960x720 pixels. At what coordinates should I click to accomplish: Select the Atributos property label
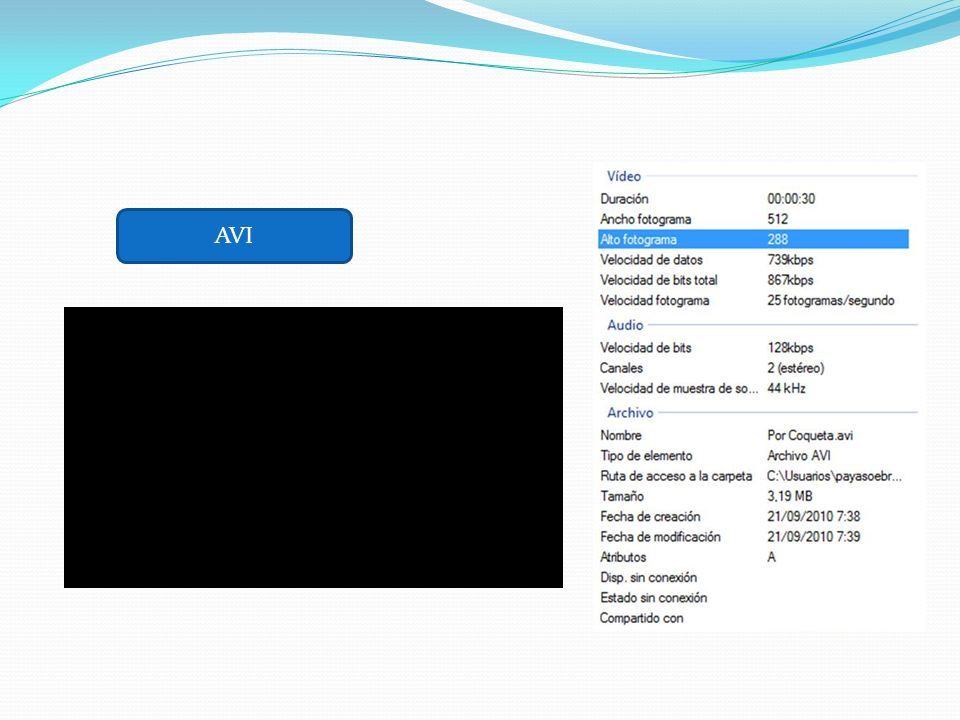coord(623,557)
